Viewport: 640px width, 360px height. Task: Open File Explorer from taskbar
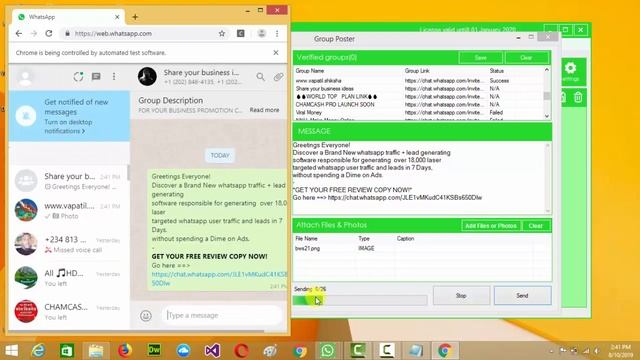(96, 351)
